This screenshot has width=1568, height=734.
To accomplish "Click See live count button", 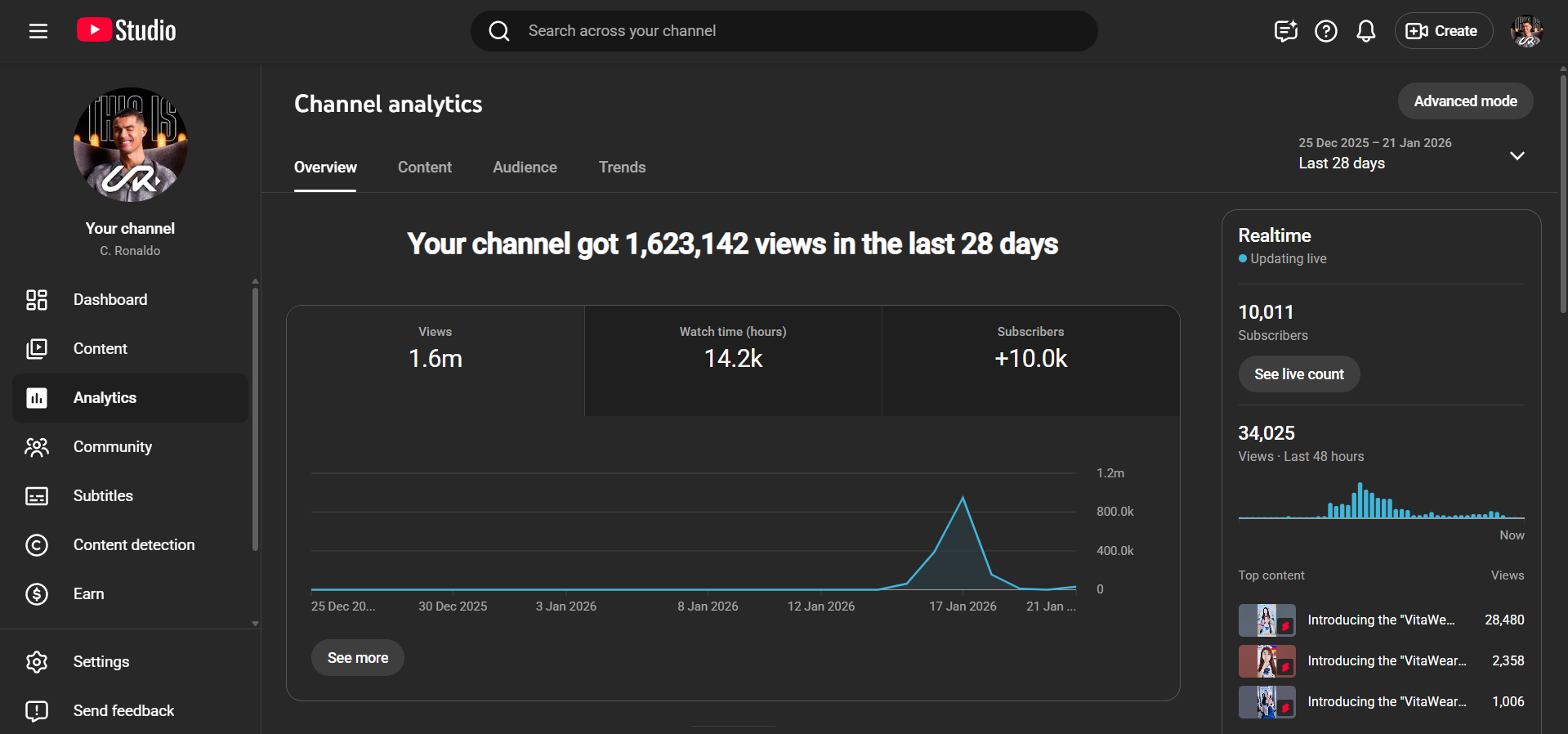I will (x=1298, y=374).
